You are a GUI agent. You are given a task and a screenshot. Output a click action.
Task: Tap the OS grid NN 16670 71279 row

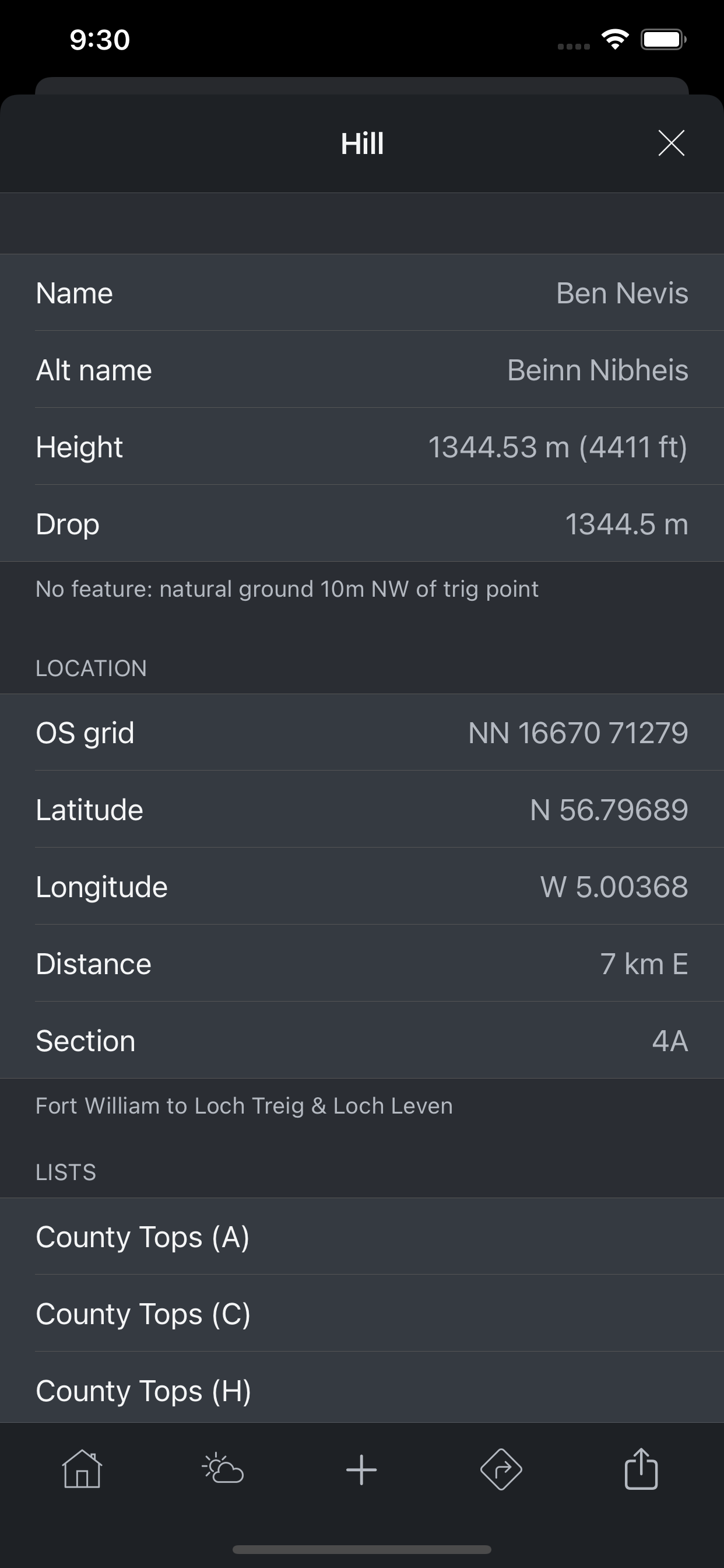361,732
